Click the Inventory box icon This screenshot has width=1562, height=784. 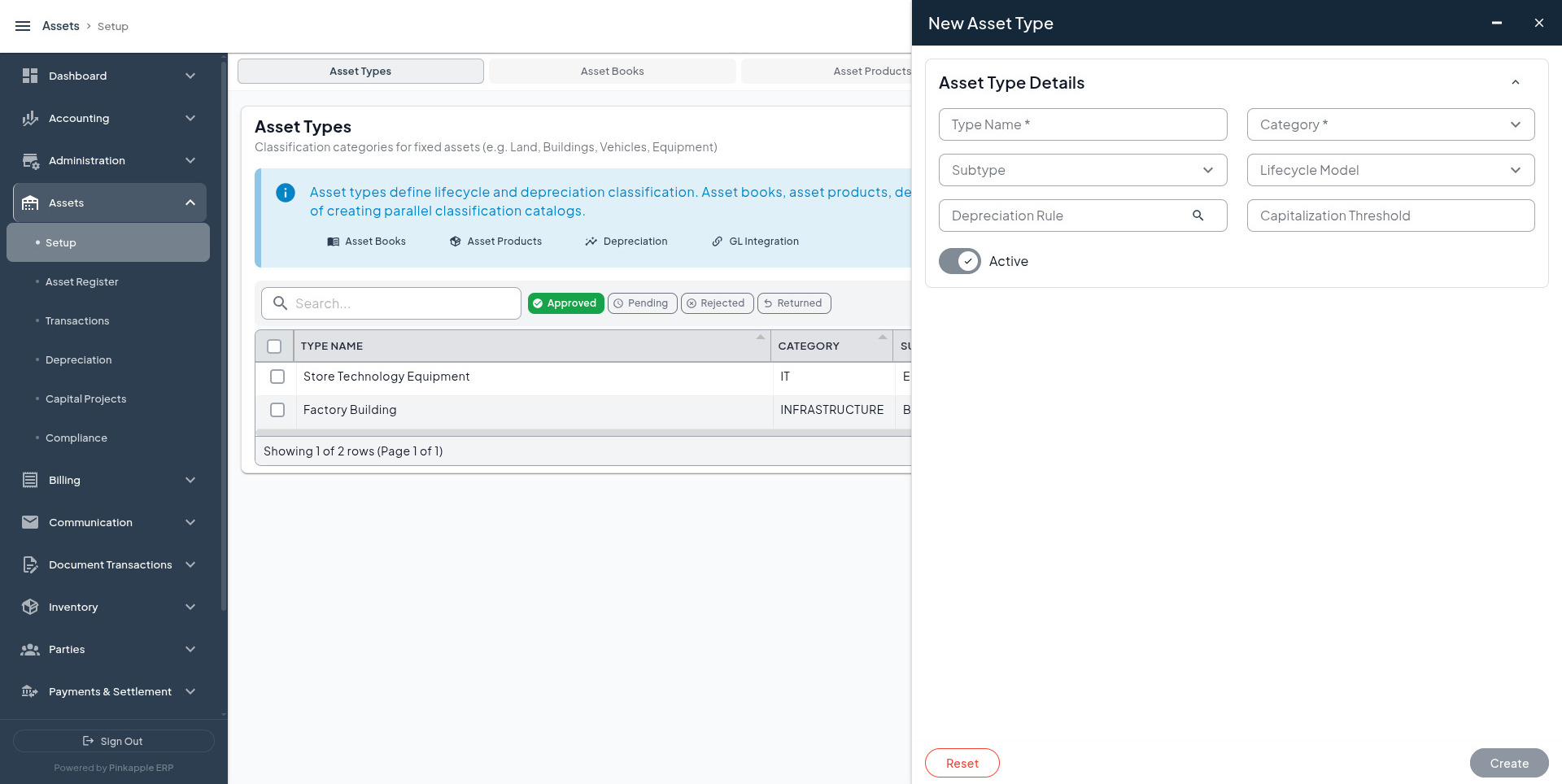30,607
